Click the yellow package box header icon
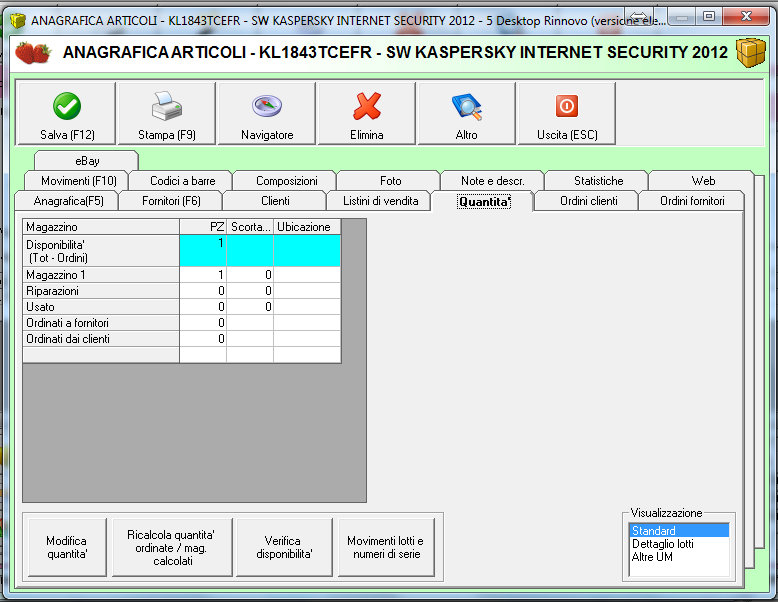The height and width of the screenshot is (602, 778). tap(751, 53)
